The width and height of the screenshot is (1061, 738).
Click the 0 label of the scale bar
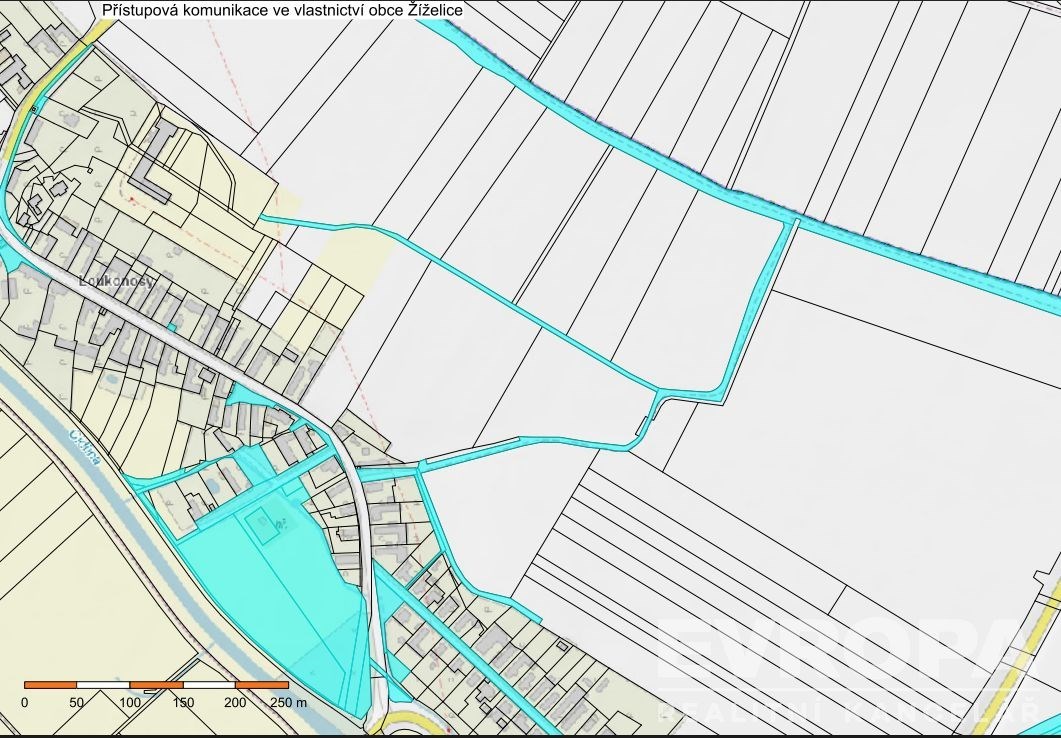pos(24,704)
